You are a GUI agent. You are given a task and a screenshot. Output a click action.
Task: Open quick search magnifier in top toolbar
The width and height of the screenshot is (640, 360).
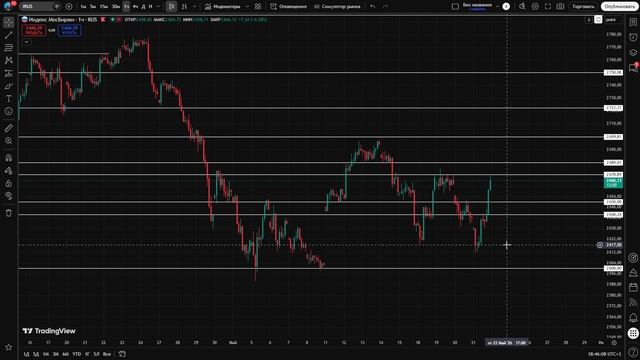[x=522, y=7]
